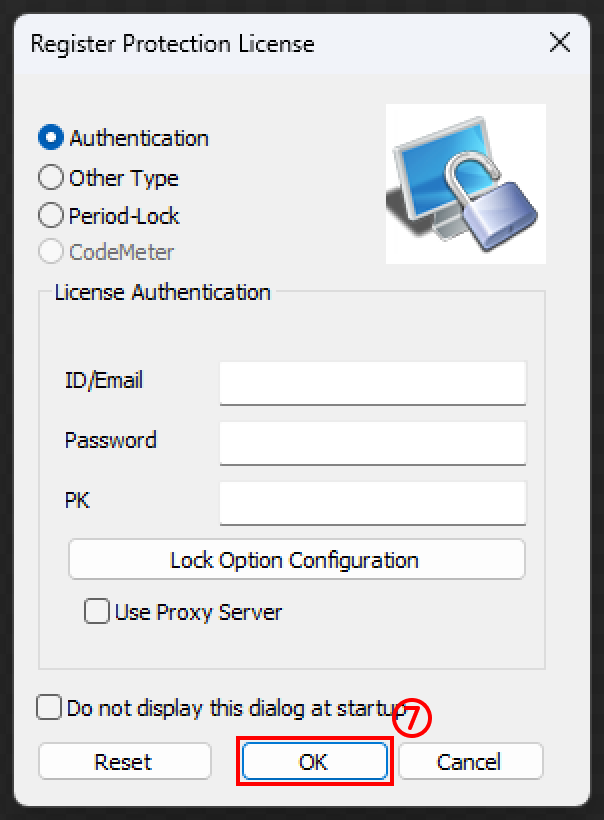Close the Register Protection License dialog
This screenshot has height=820, width=604.
pos(560,42)
